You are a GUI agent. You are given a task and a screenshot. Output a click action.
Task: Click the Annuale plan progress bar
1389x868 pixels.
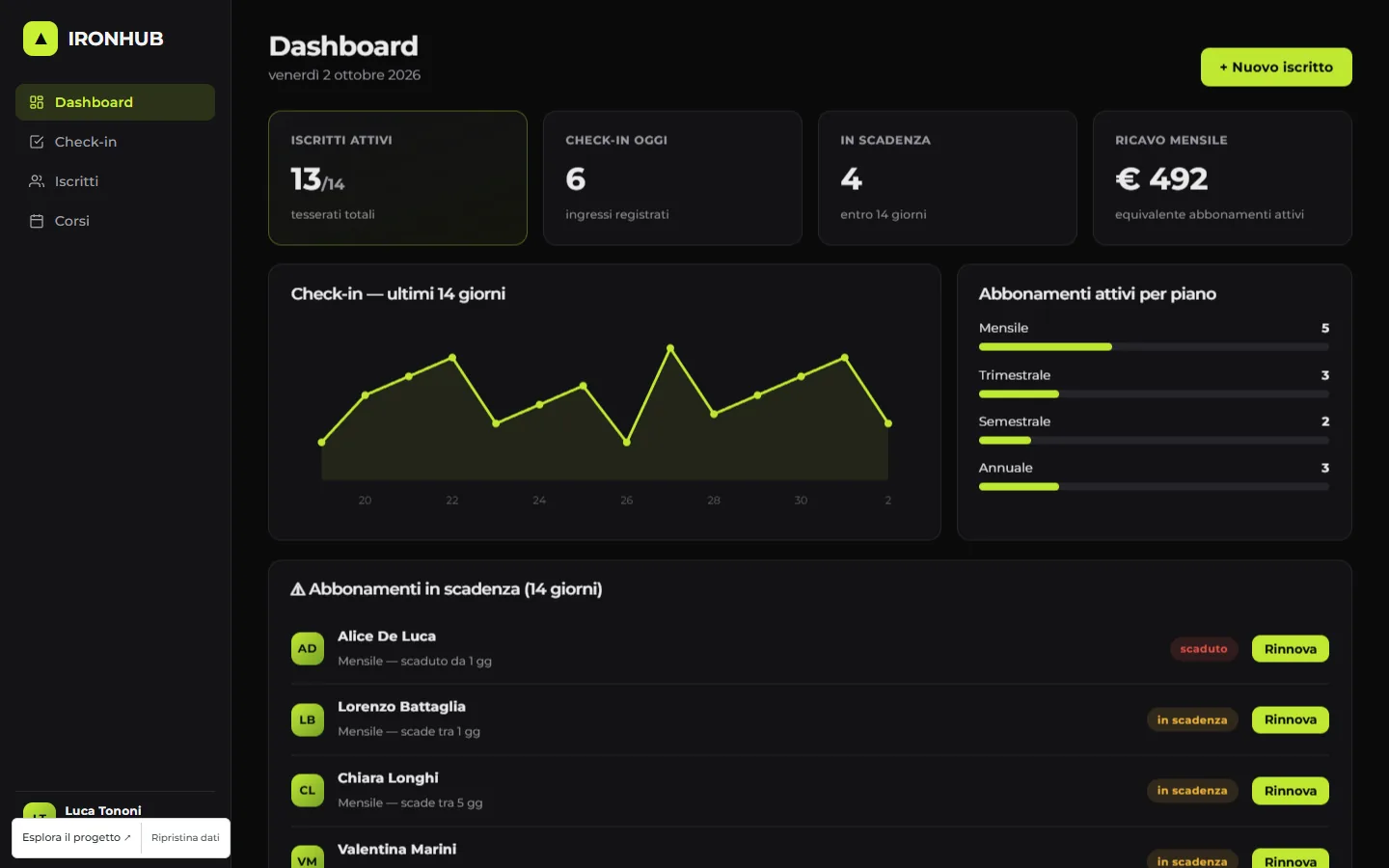1154,487
